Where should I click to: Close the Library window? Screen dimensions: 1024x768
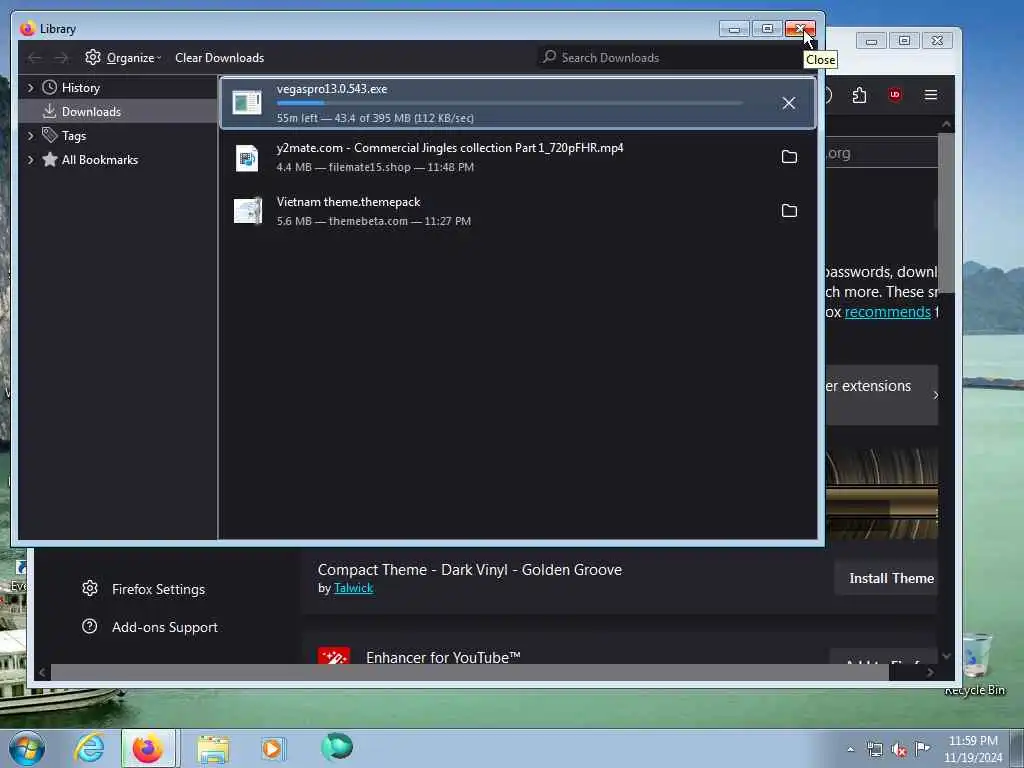point(800,29)
